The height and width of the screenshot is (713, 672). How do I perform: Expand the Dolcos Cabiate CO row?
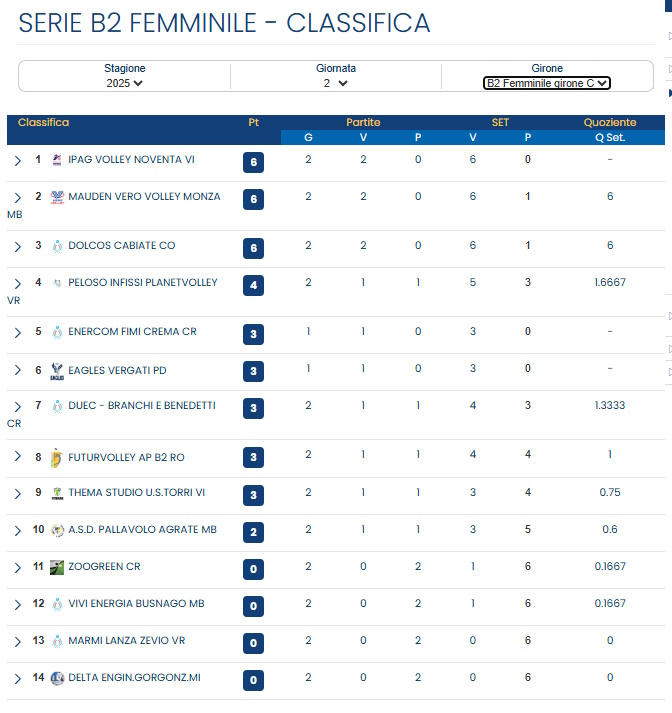[18, 246]
